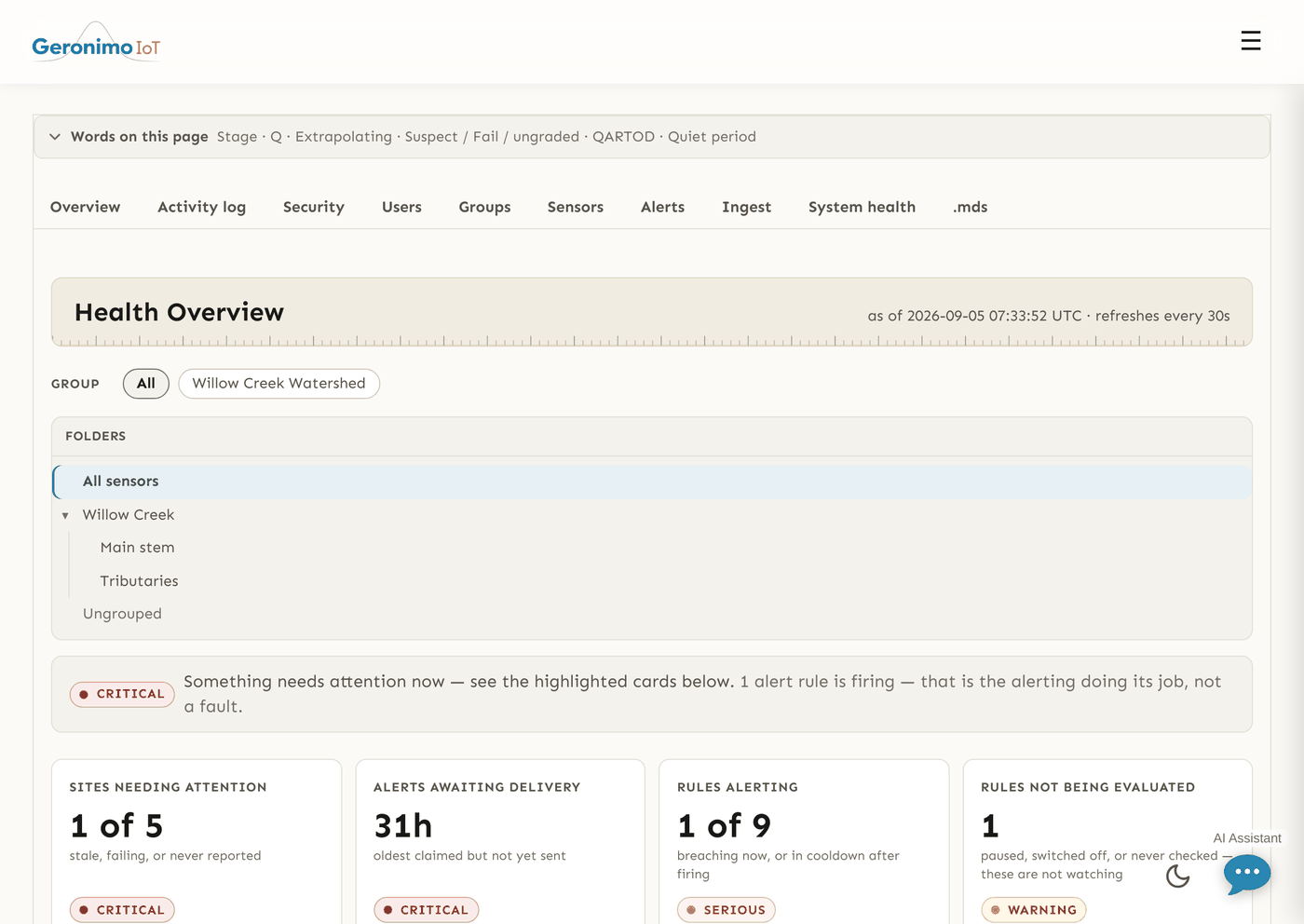Click the '1 of 9' rules value
This screenshot has width=1304, height=924.
725,826
